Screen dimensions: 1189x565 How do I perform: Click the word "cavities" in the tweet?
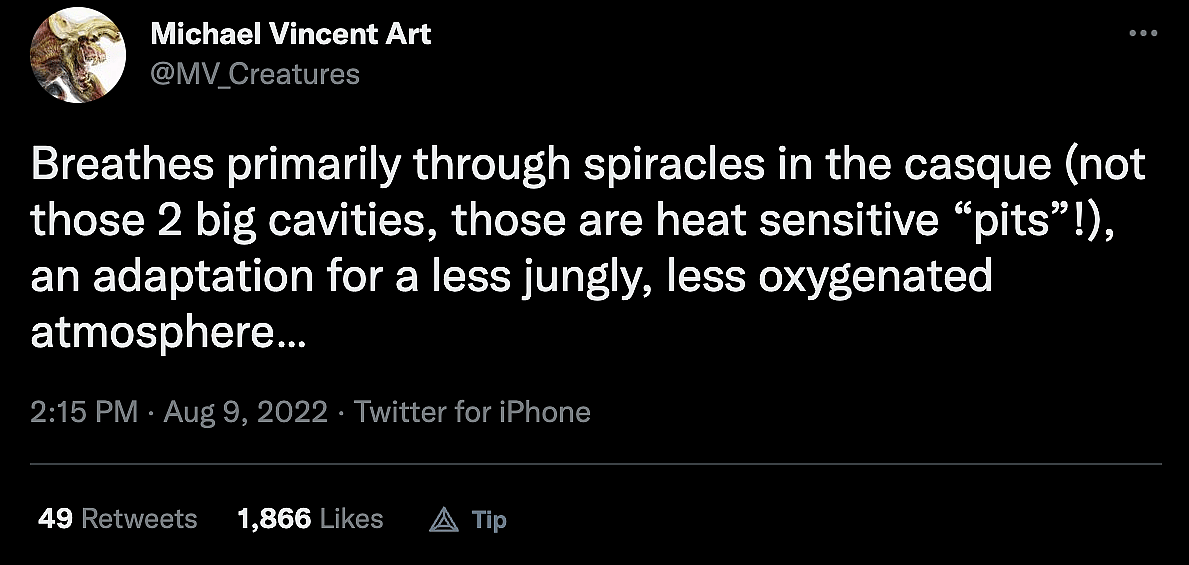[x=346, y=221]
